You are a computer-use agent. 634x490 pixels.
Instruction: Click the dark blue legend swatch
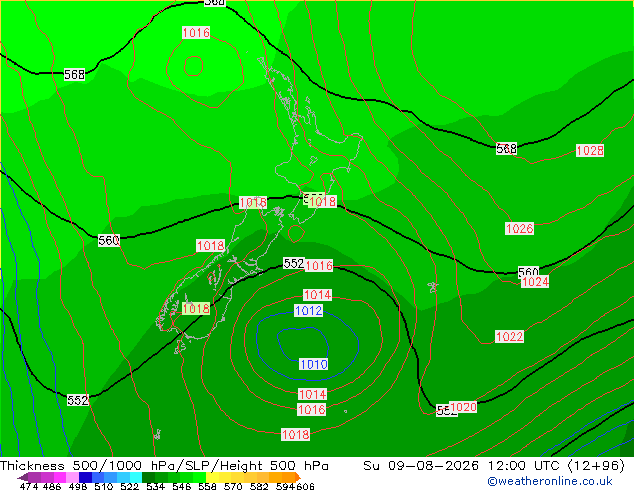click(85, 477)
